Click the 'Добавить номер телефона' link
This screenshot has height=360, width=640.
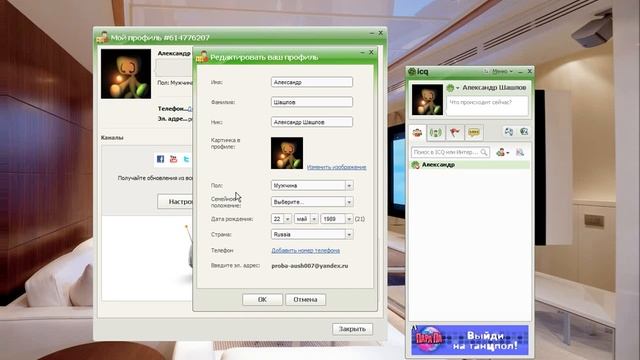click(306, 251)
